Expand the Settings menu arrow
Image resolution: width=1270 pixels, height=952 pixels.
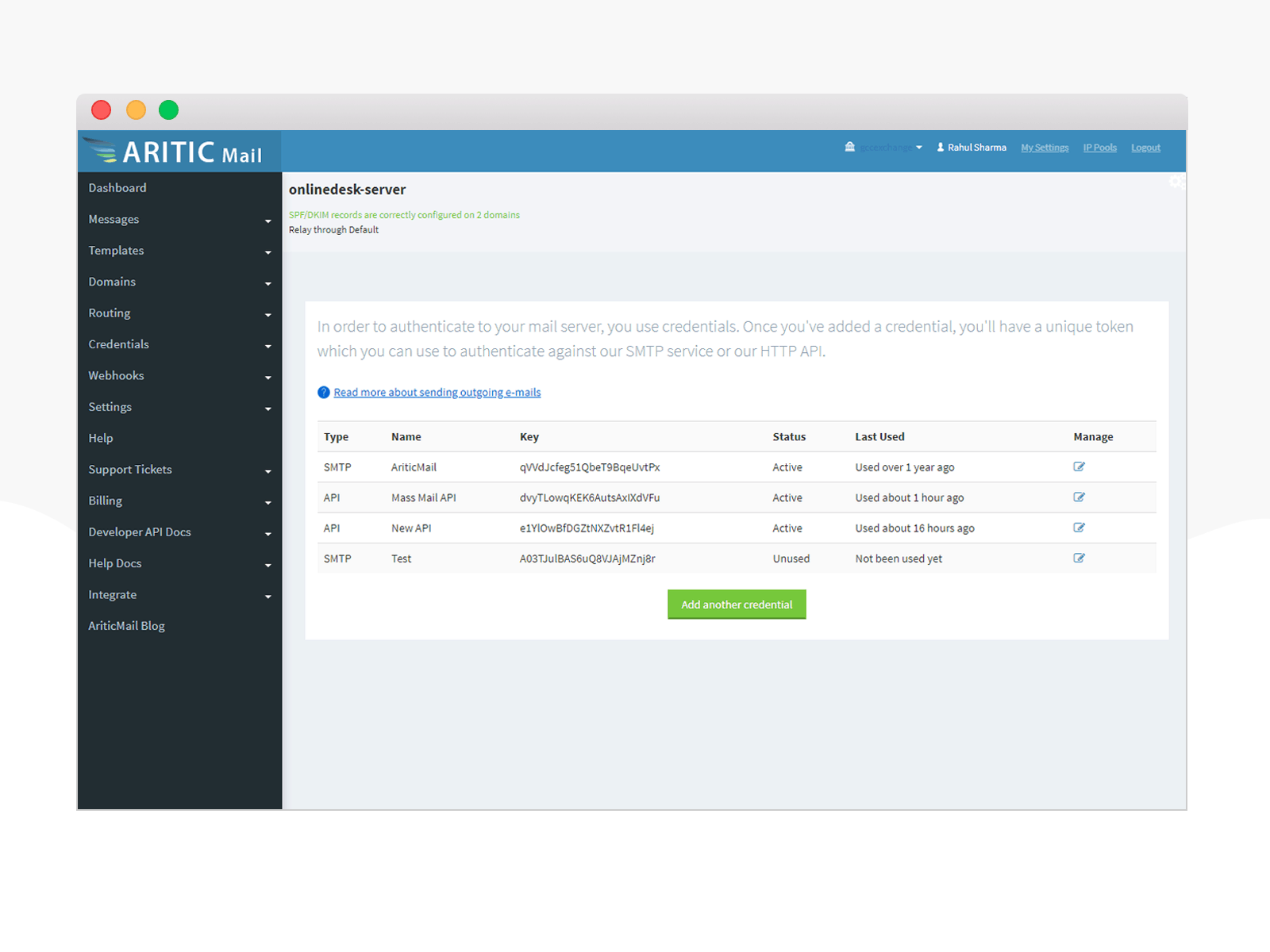click(x=268, y=409)
